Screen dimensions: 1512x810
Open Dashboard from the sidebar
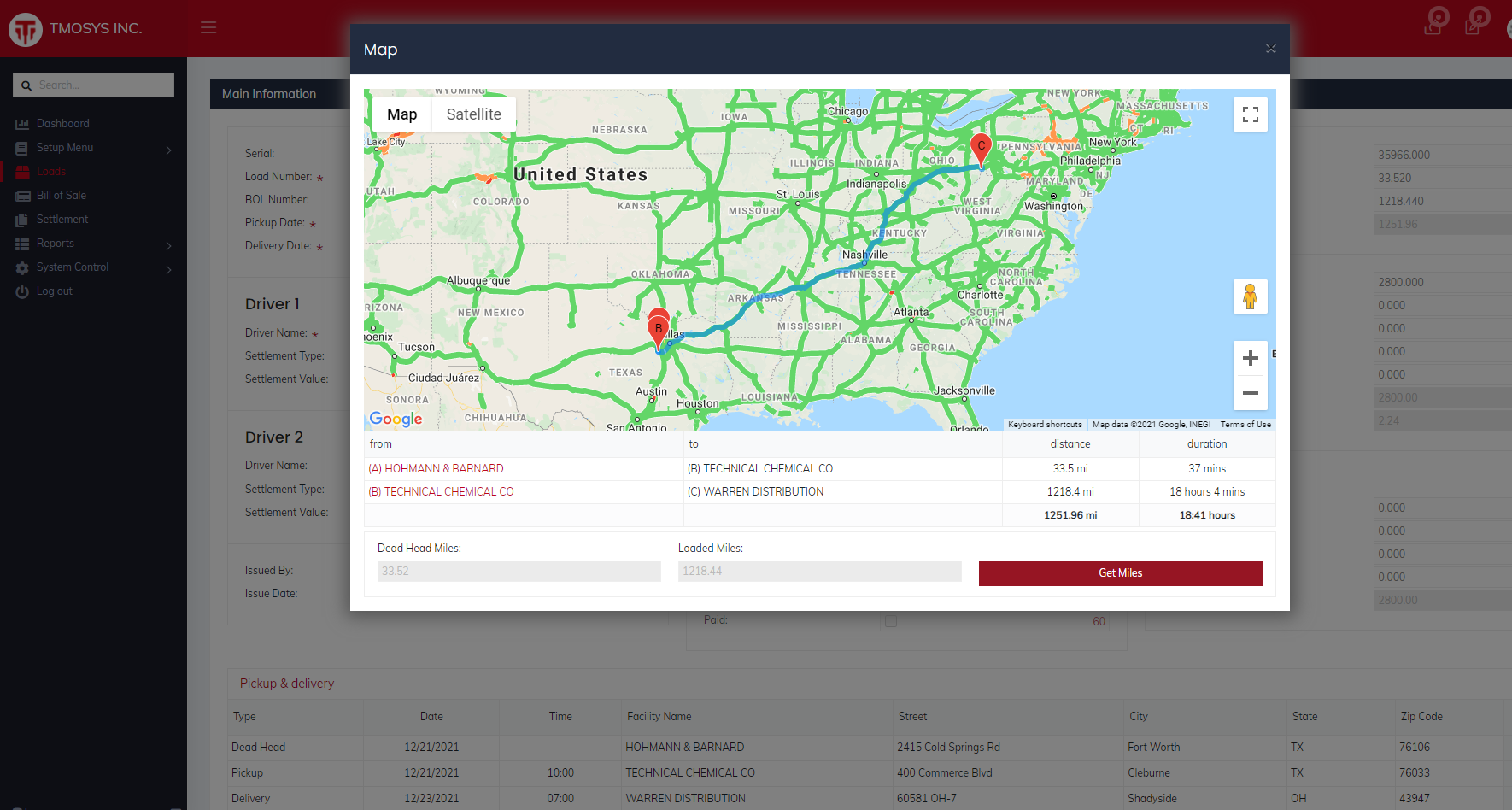[x=62, y=124]
